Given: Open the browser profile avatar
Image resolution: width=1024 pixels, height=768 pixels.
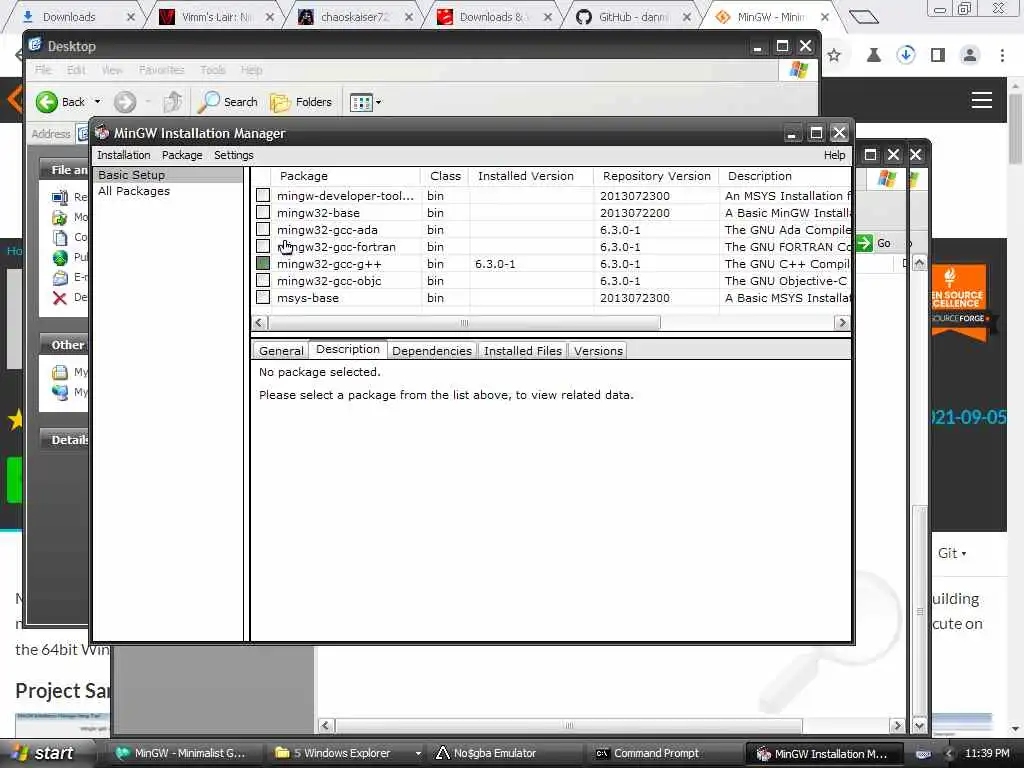Looking at the screenshot, I should 970,56.
